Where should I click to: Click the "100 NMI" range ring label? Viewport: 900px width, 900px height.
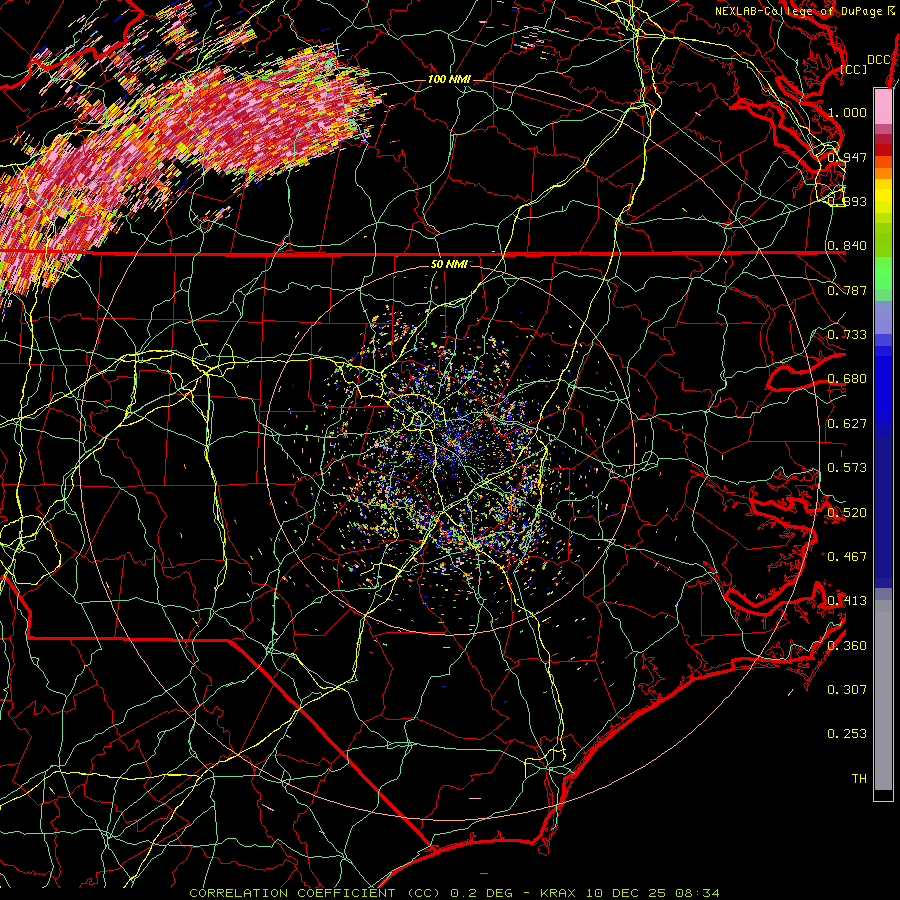(x=449, y=79)
